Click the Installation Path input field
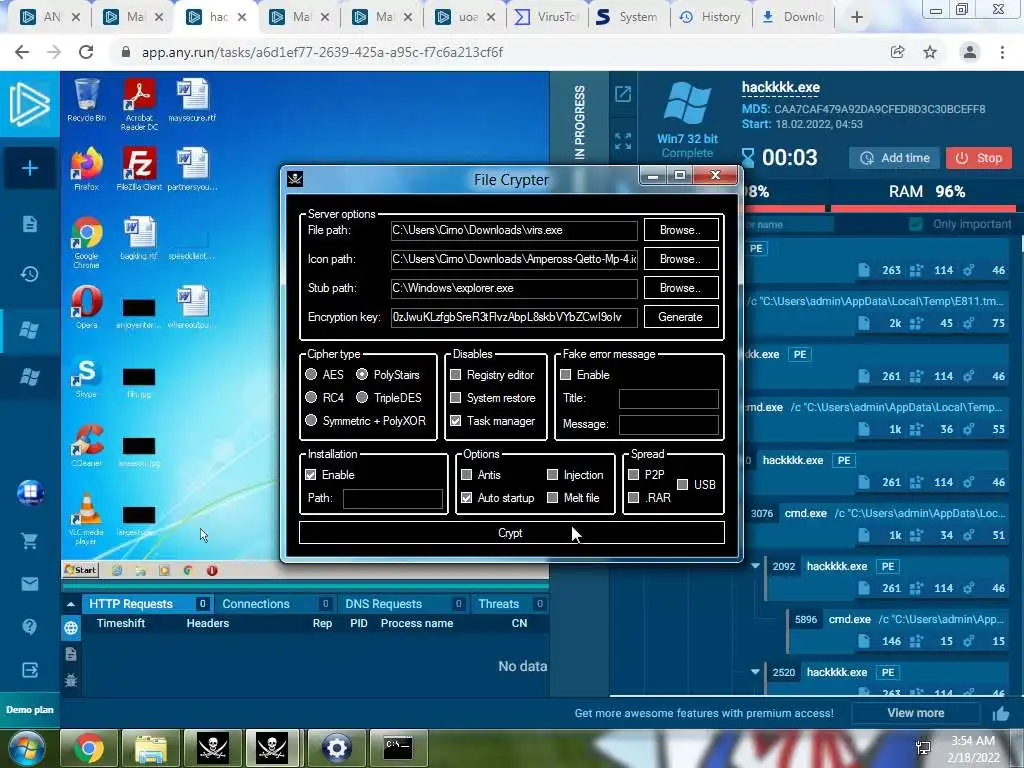Viewport: 1024px width, 768px height. point(392,499)
